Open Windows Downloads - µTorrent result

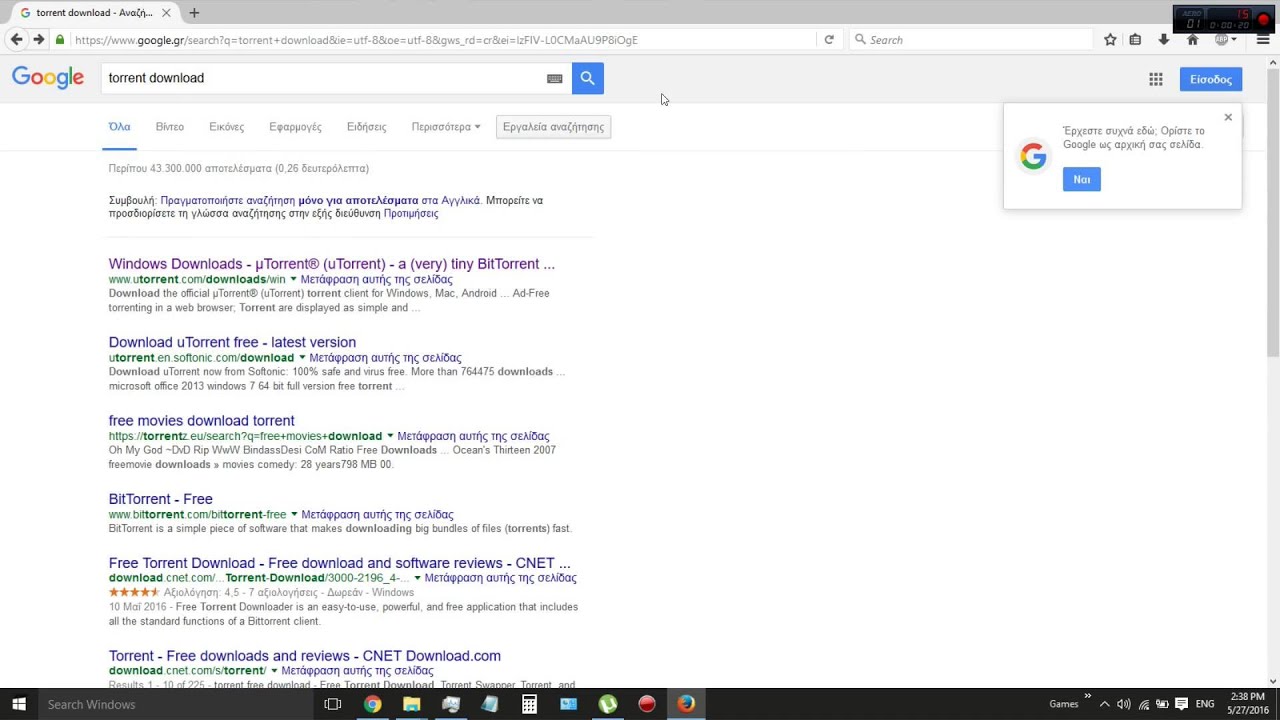(x=332, y=264)
